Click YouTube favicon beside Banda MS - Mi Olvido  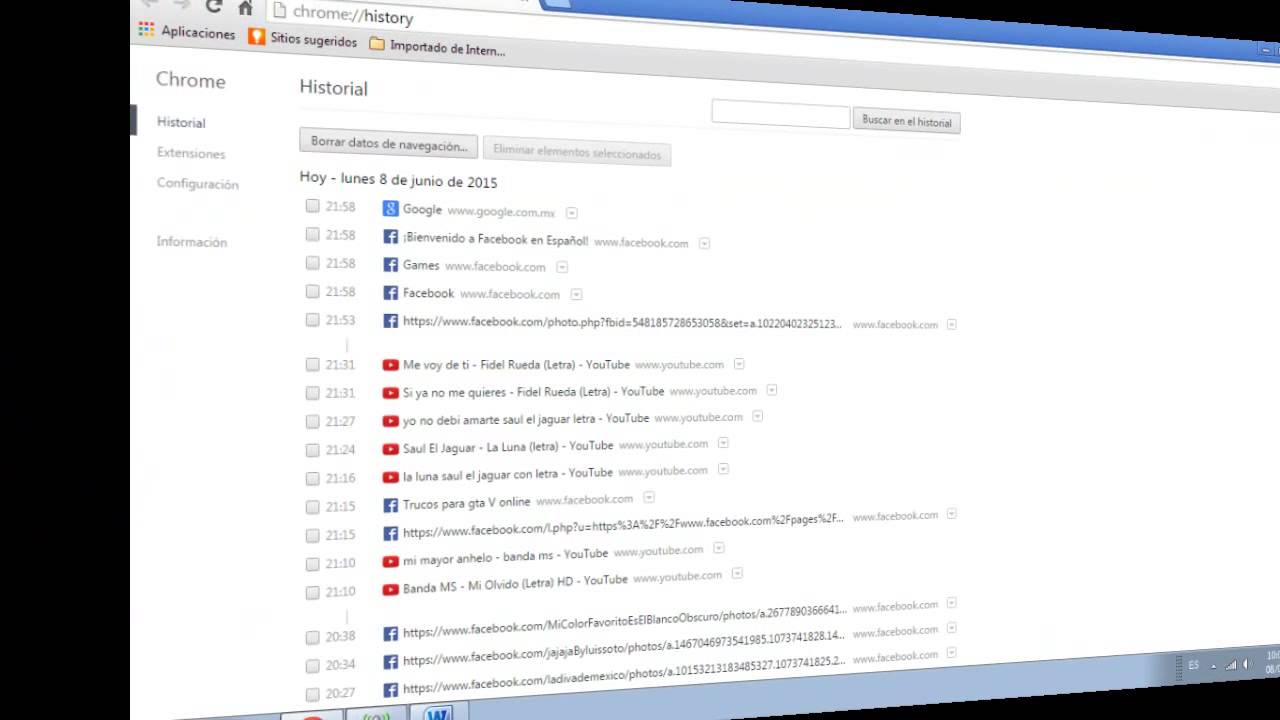tap(391, 590)
